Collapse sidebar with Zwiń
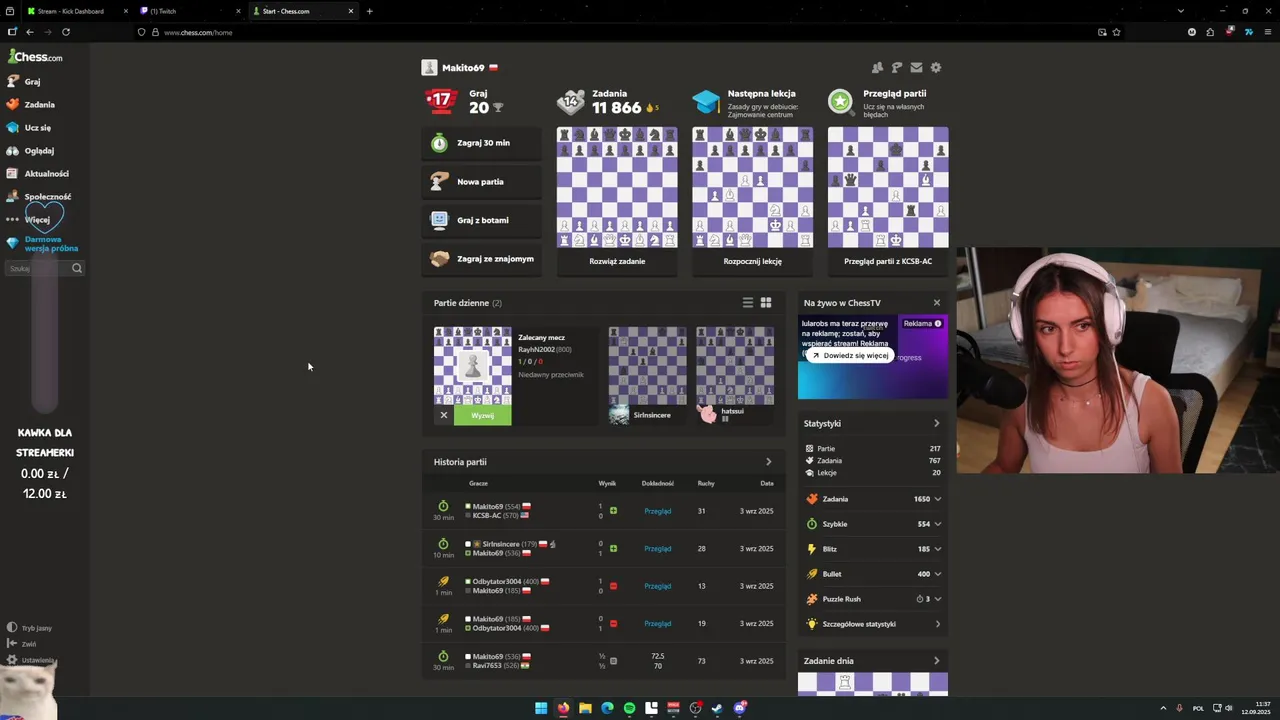This screenshot has width=1280, height=720. [x=22, y=644]
